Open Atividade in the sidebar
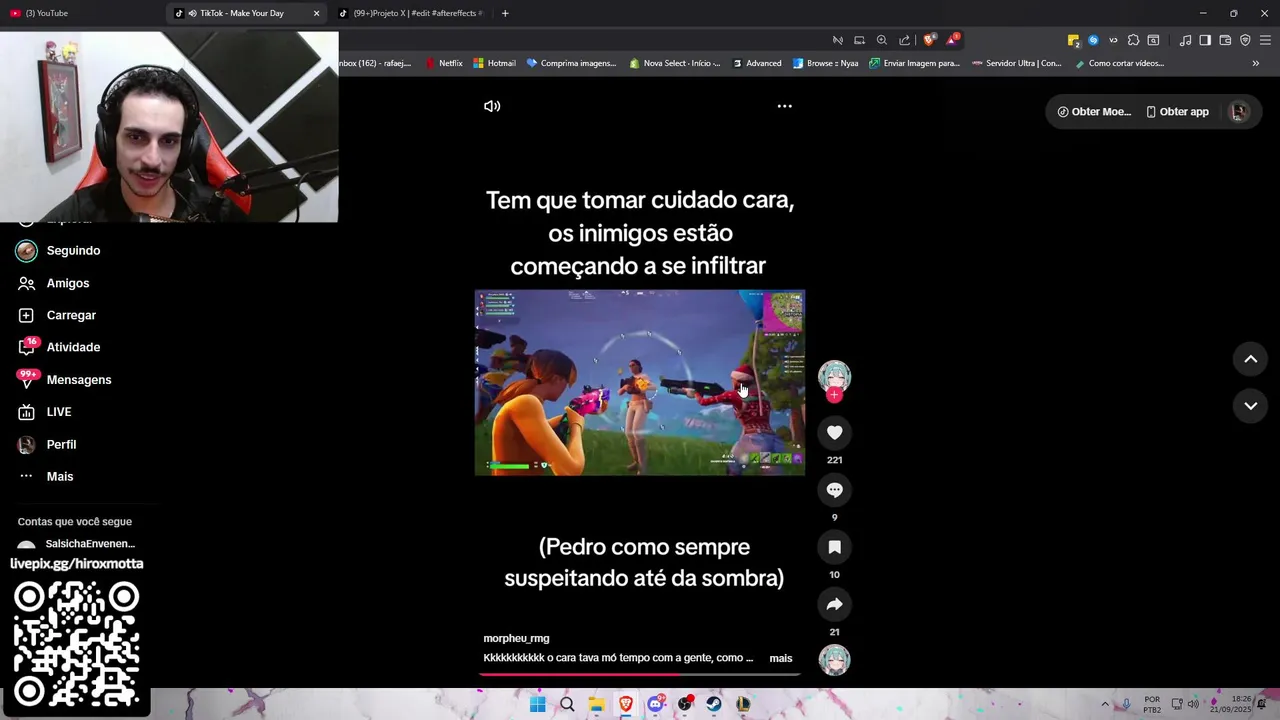This screenshot has width=1280, height=720. (x=73, y=347)
